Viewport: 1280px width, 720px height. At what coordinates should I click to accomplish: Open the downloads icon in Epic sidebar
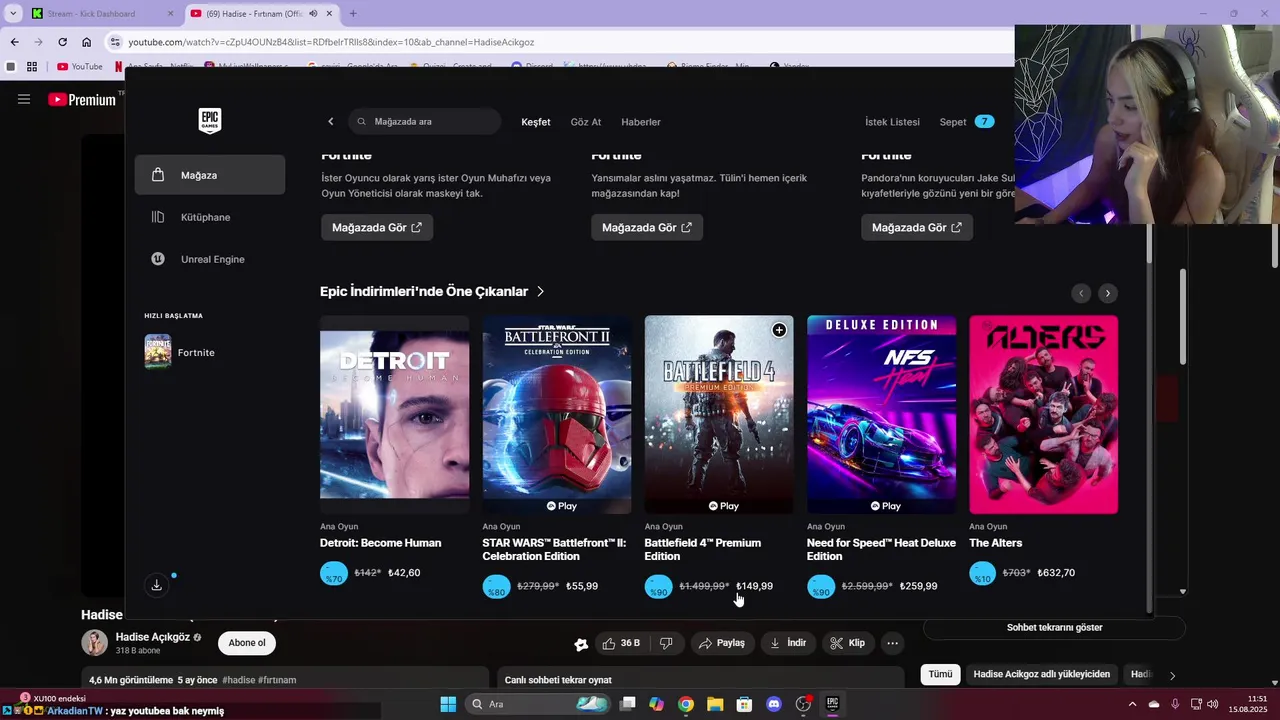click(156, 585)
